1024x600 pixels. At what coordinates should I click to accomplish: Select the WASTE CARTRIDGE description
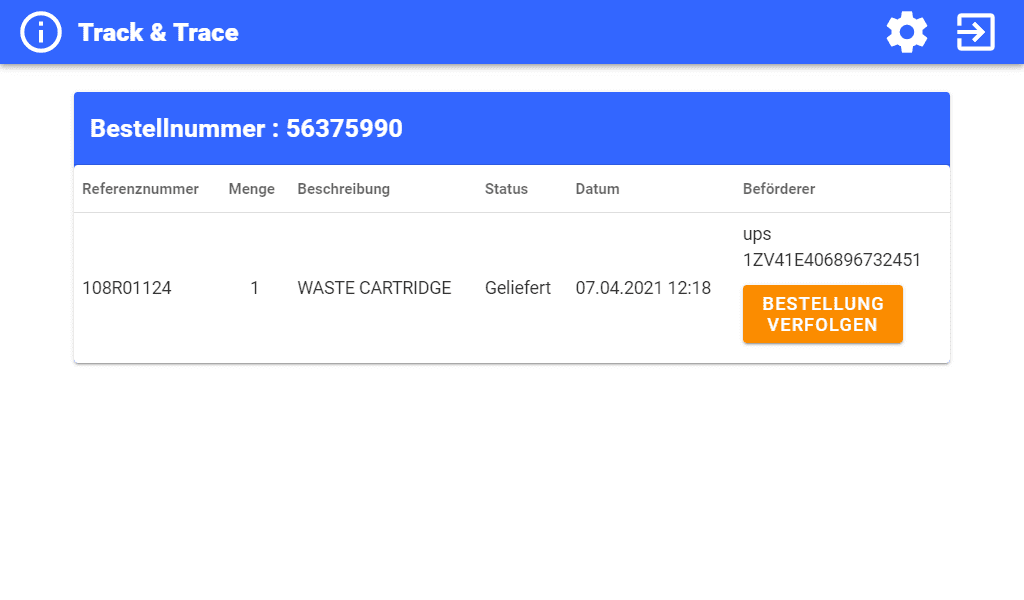[x=374, y=288]
